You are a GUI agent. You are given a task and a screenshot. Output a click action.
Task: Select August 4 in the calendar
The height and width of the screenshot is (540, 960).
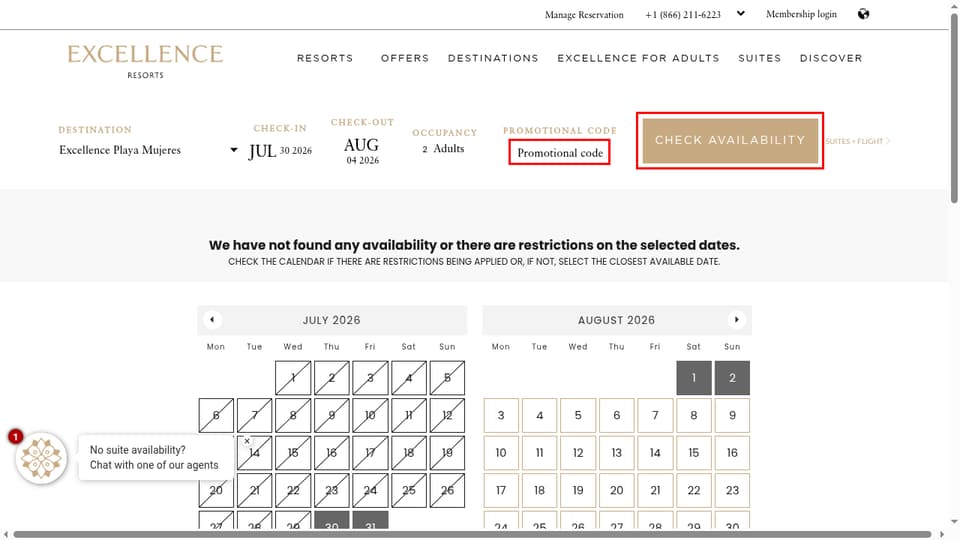[x=539, y=415]
